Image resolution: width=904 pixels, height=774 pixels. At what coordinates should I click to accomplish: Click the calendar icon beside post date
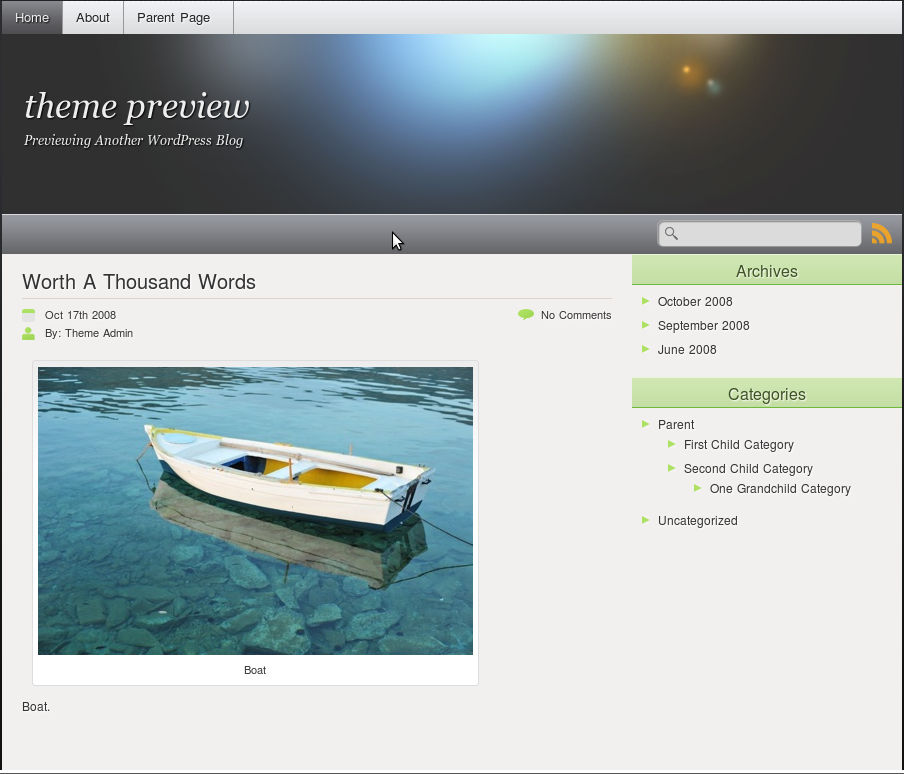tap(29, 315)
